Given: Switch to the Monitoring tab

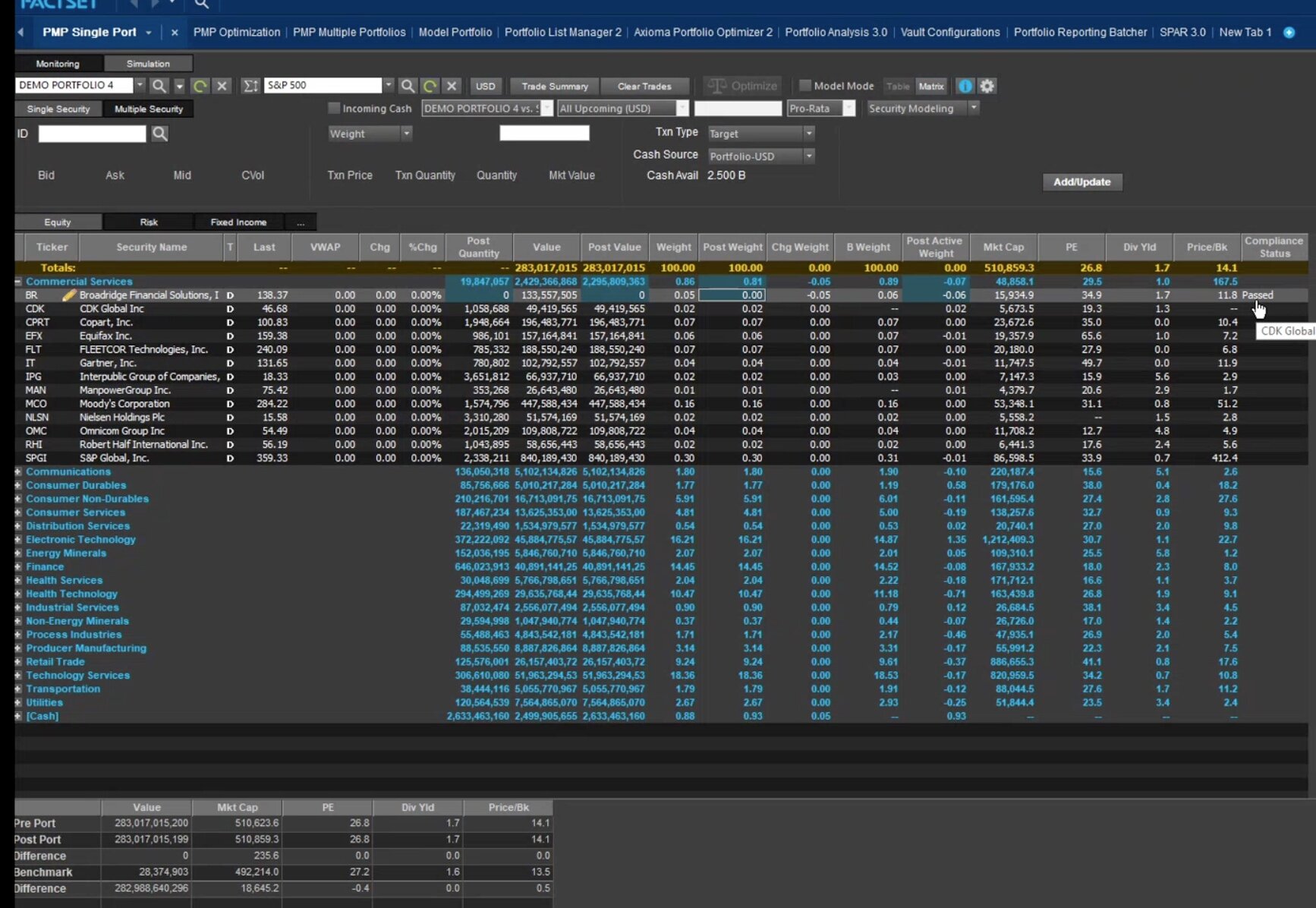Looking at the screenshot, I should (58, 64).
